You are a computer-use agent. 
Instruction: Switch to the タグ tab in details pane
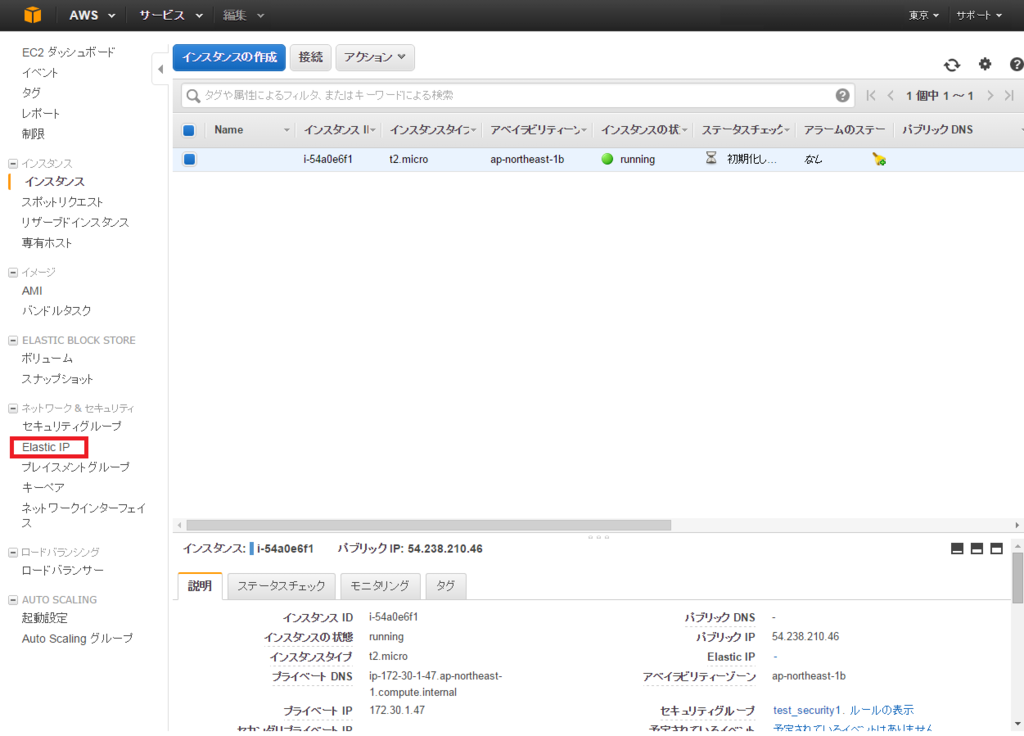coord(445,586)
